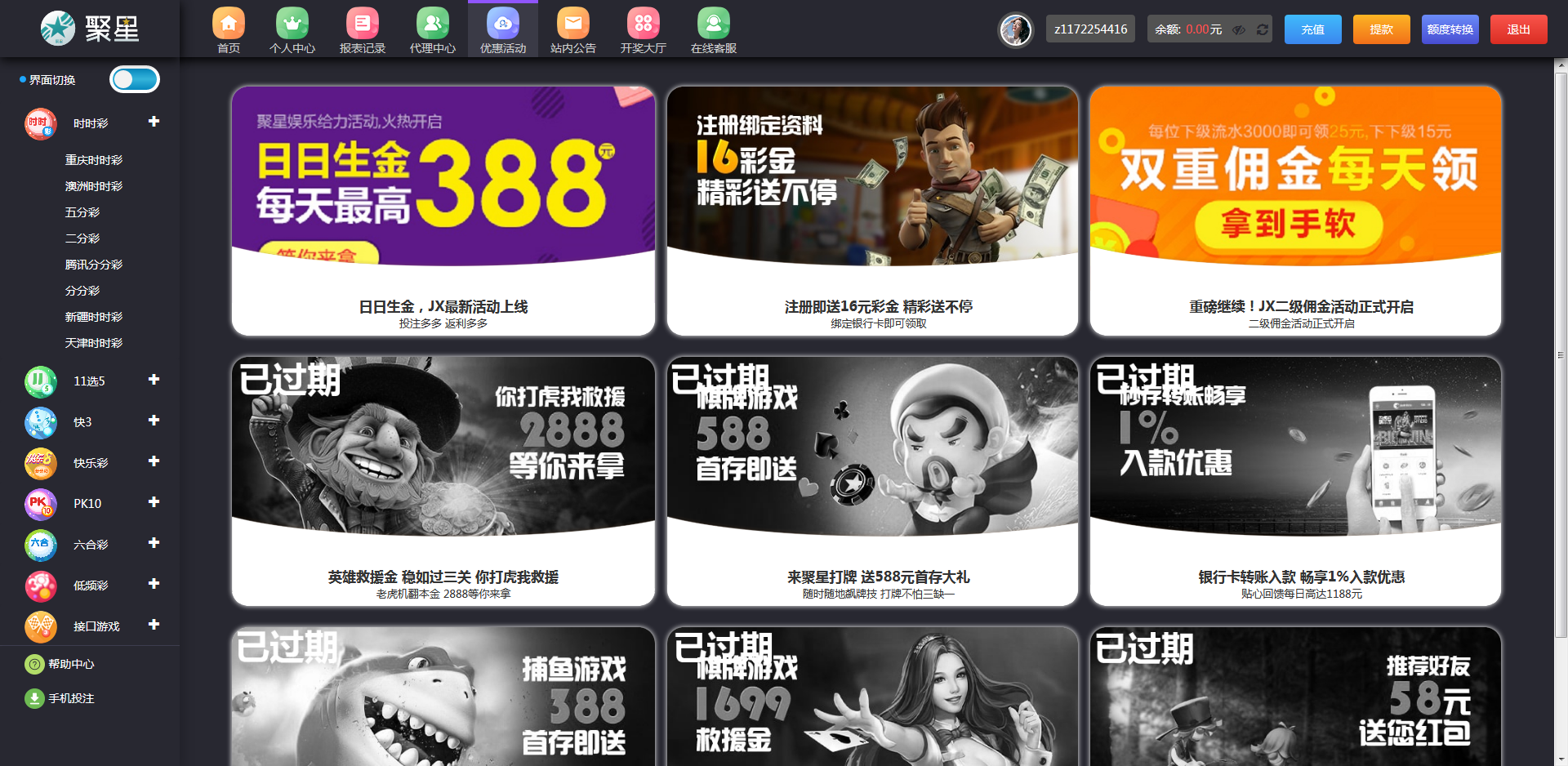The image size is (1568, 766).
Task: Click title 注册即送16元彩金 精彩送不停
Action: (x=879, y=307)
